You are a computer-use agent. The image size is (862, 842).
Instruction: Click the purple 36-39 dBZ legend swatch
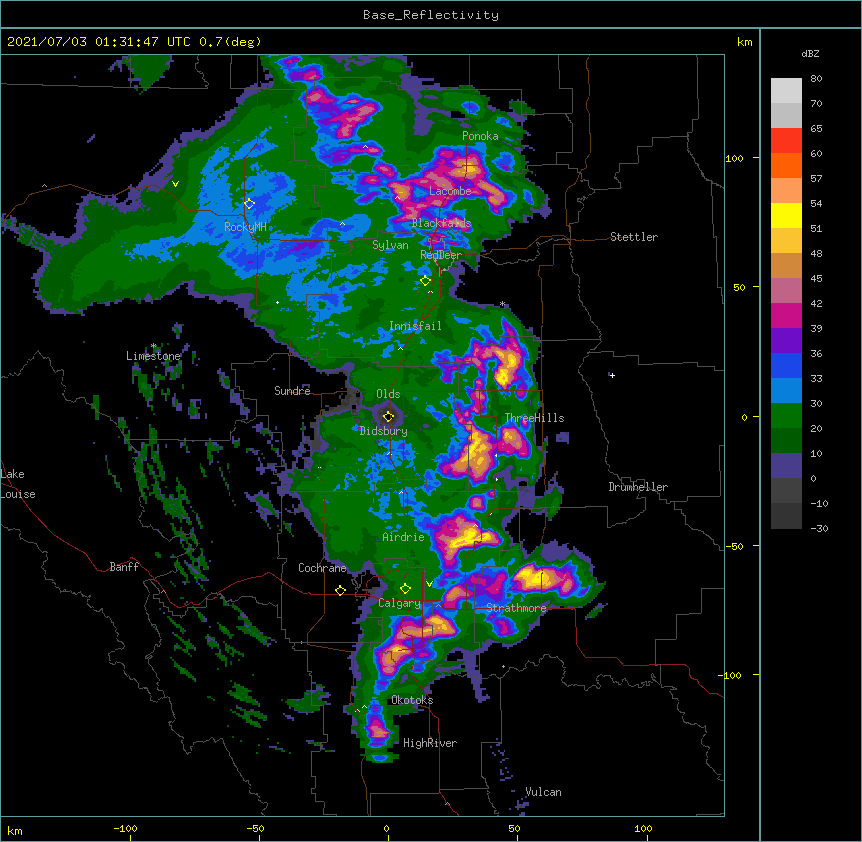coord(786,340)
